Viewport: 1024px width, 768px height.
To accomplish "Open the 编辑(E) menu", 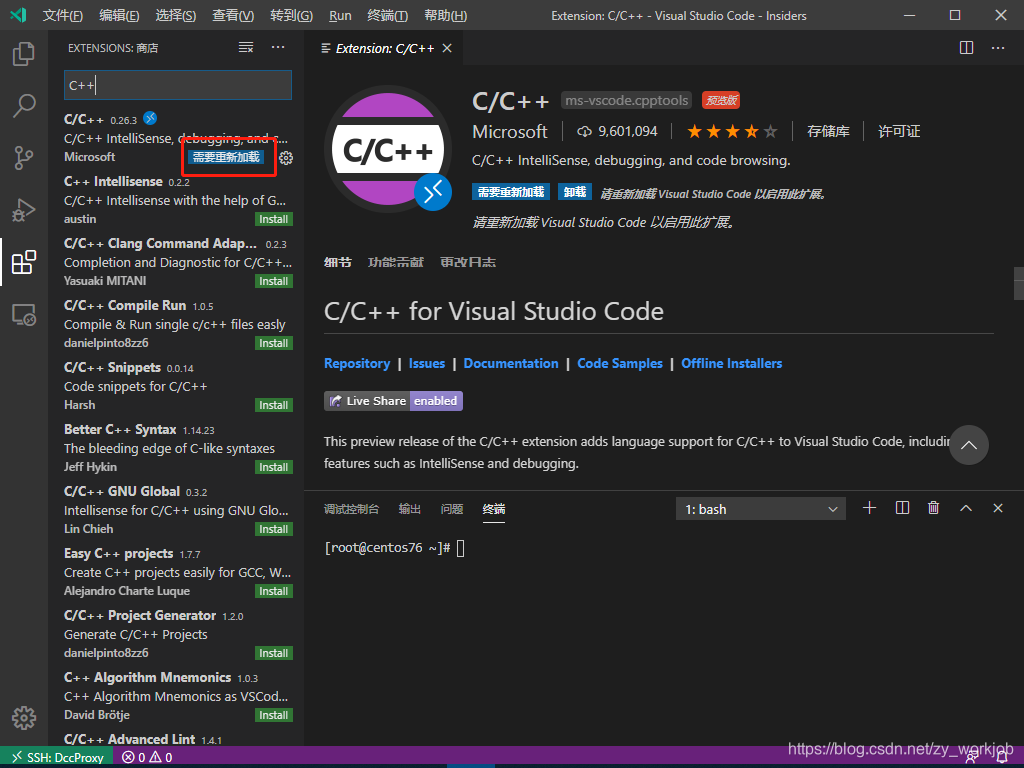I will coord(119,15).
